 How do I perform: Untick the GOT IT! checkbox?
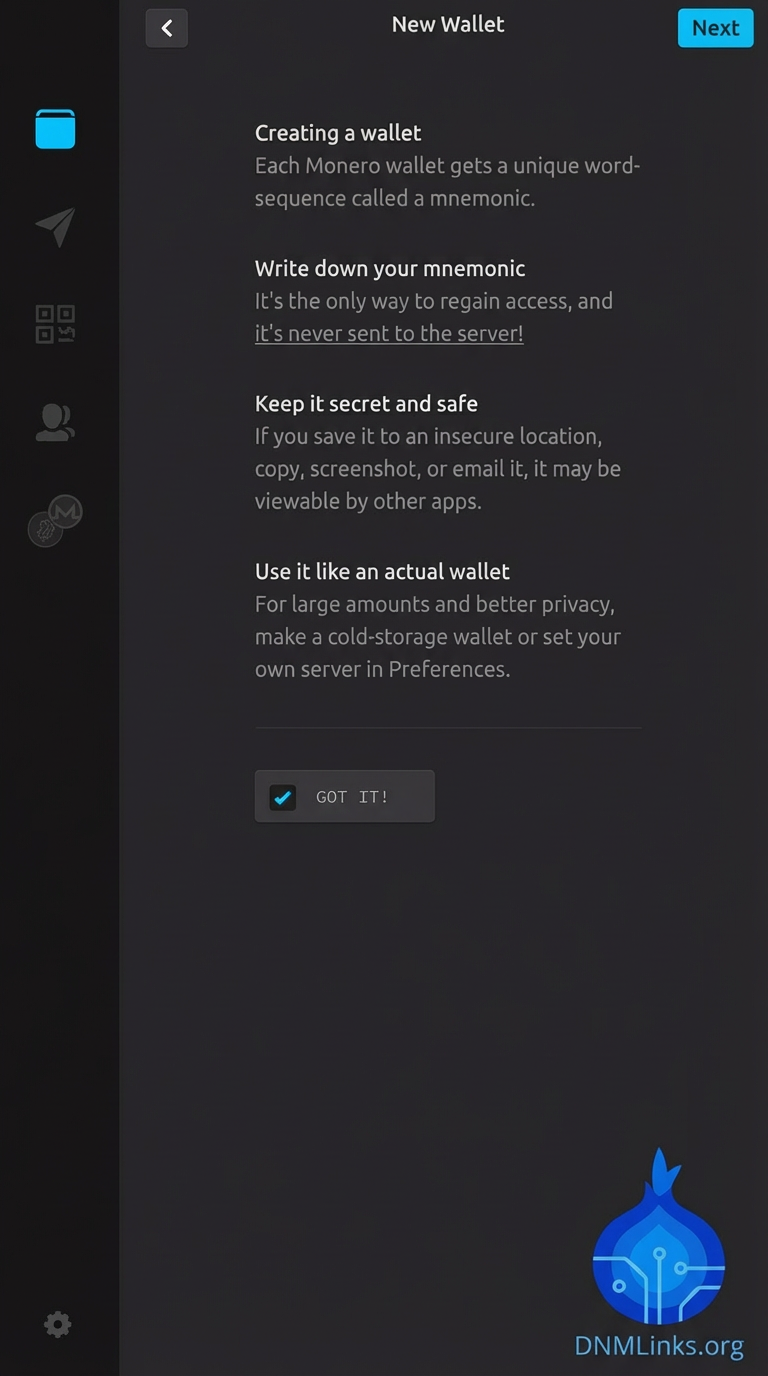point(282,797)
